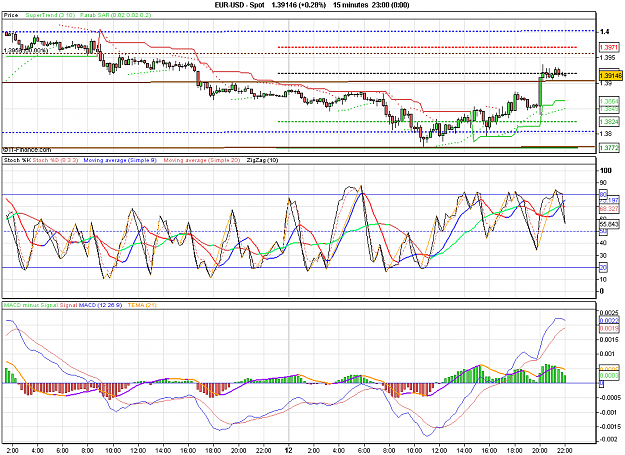The width and height of the screenshot is (625, 455).
Task: Click the 30 stochastic axis label
Action: (603, 256)
